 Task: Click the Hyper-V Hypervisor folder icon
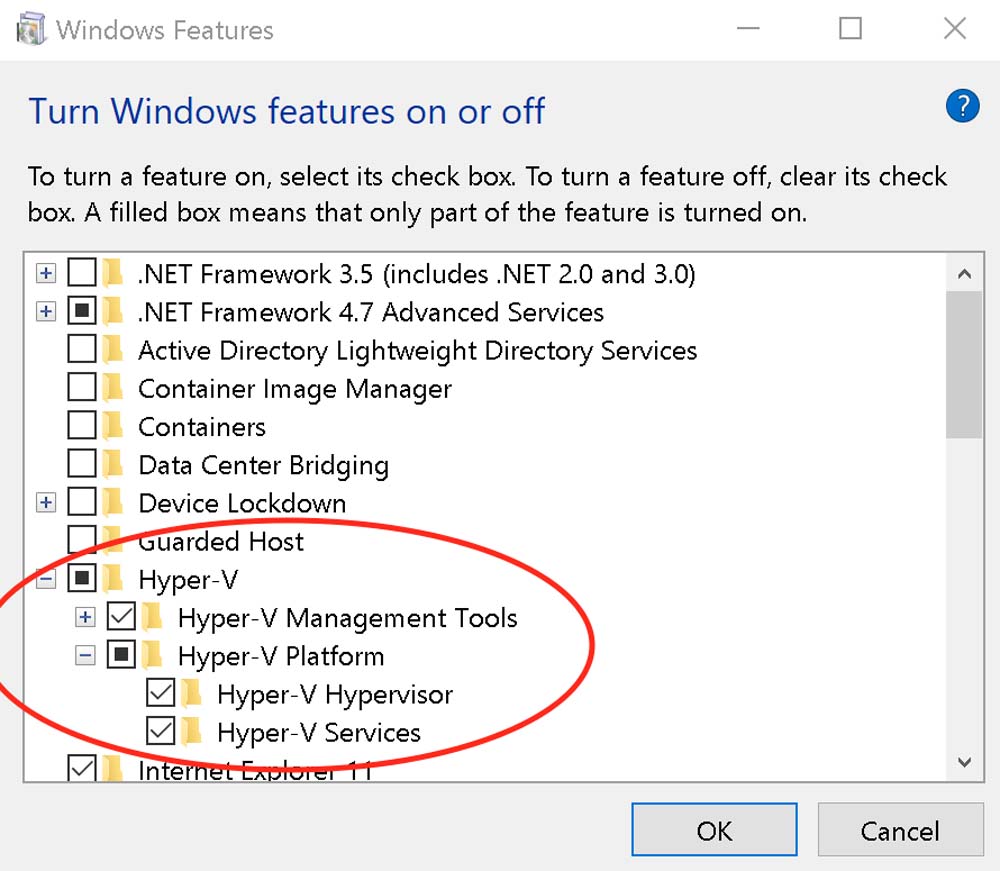pyautogui.click(x=191, y=694)
